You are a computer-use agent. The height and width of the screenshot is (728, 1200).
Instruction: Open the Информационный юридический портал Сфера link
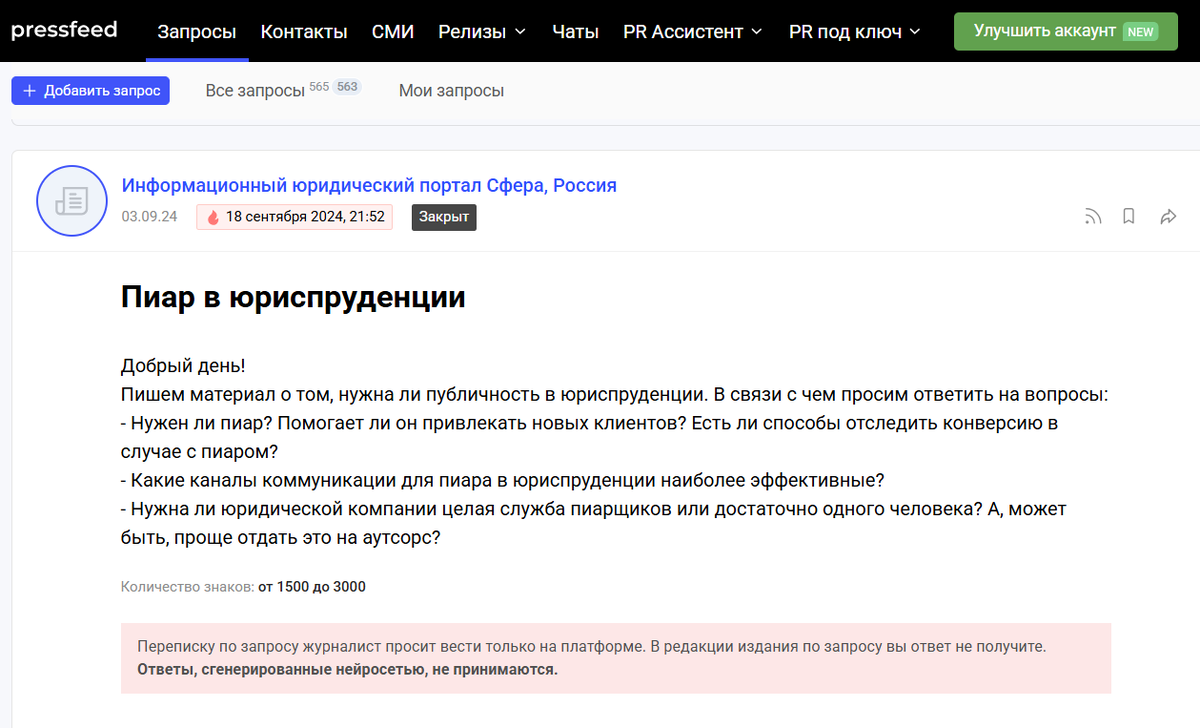(369, 185)
